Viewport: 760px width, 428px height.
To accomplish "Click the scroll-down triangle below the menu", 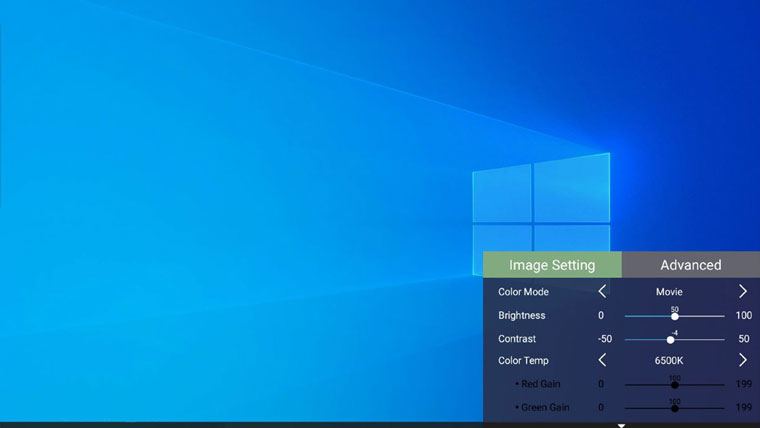I will [621, 425].
